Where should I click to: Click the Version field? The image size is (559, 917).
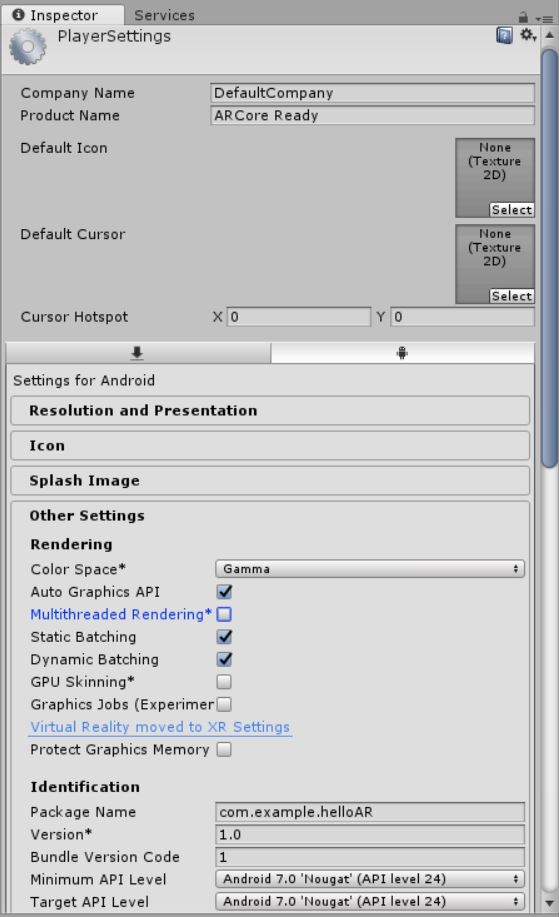point(370,835)
